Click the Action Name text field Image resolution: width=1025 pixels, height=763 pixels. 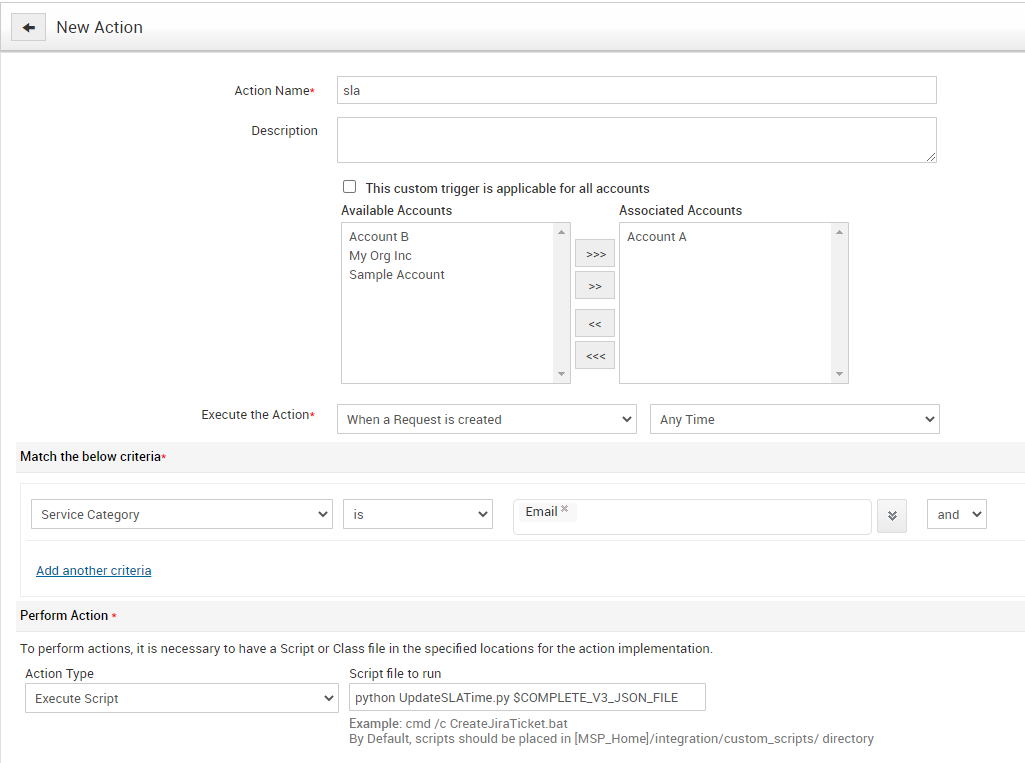point(636,90)
